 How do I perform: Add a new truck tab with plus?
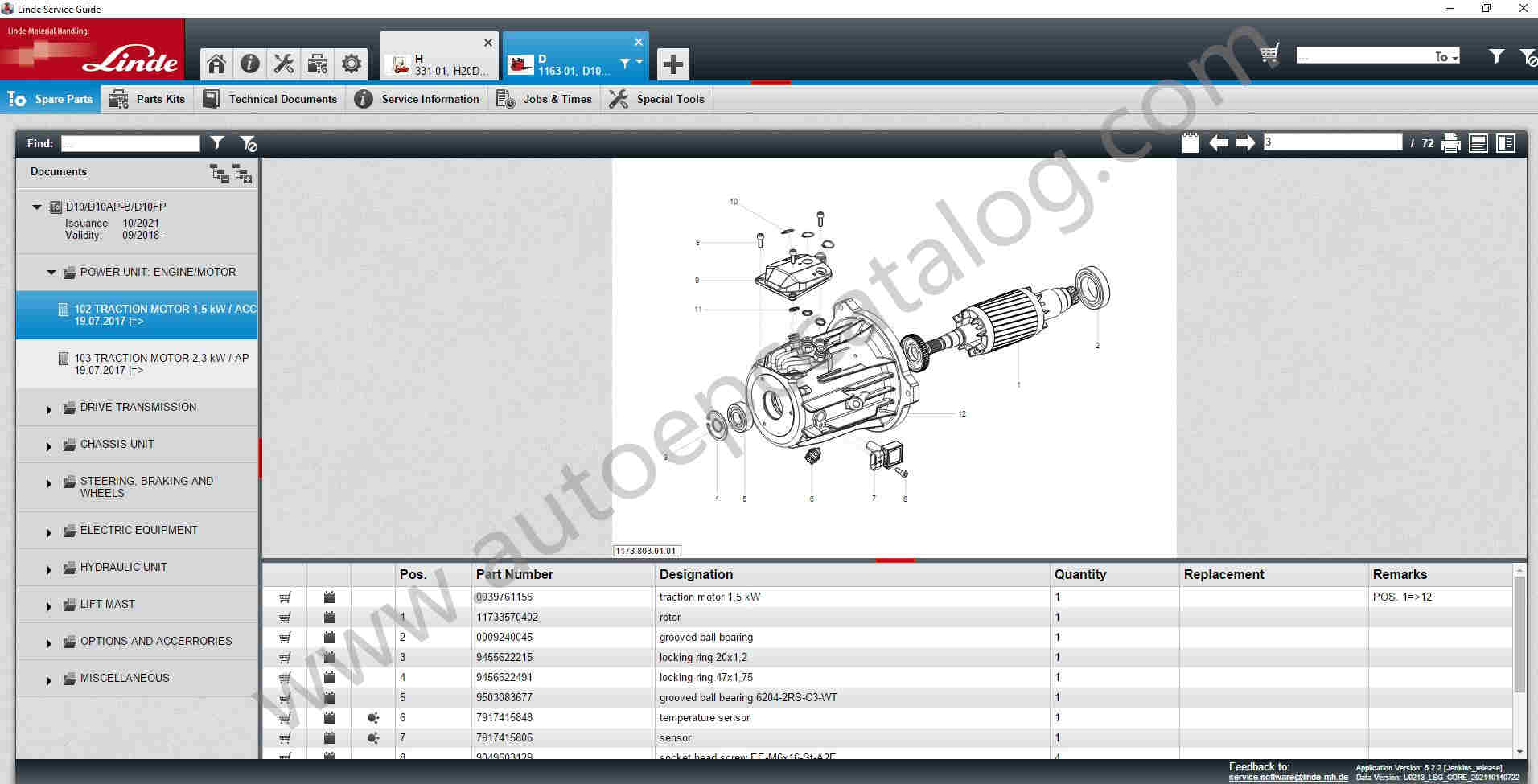[673, 64]
